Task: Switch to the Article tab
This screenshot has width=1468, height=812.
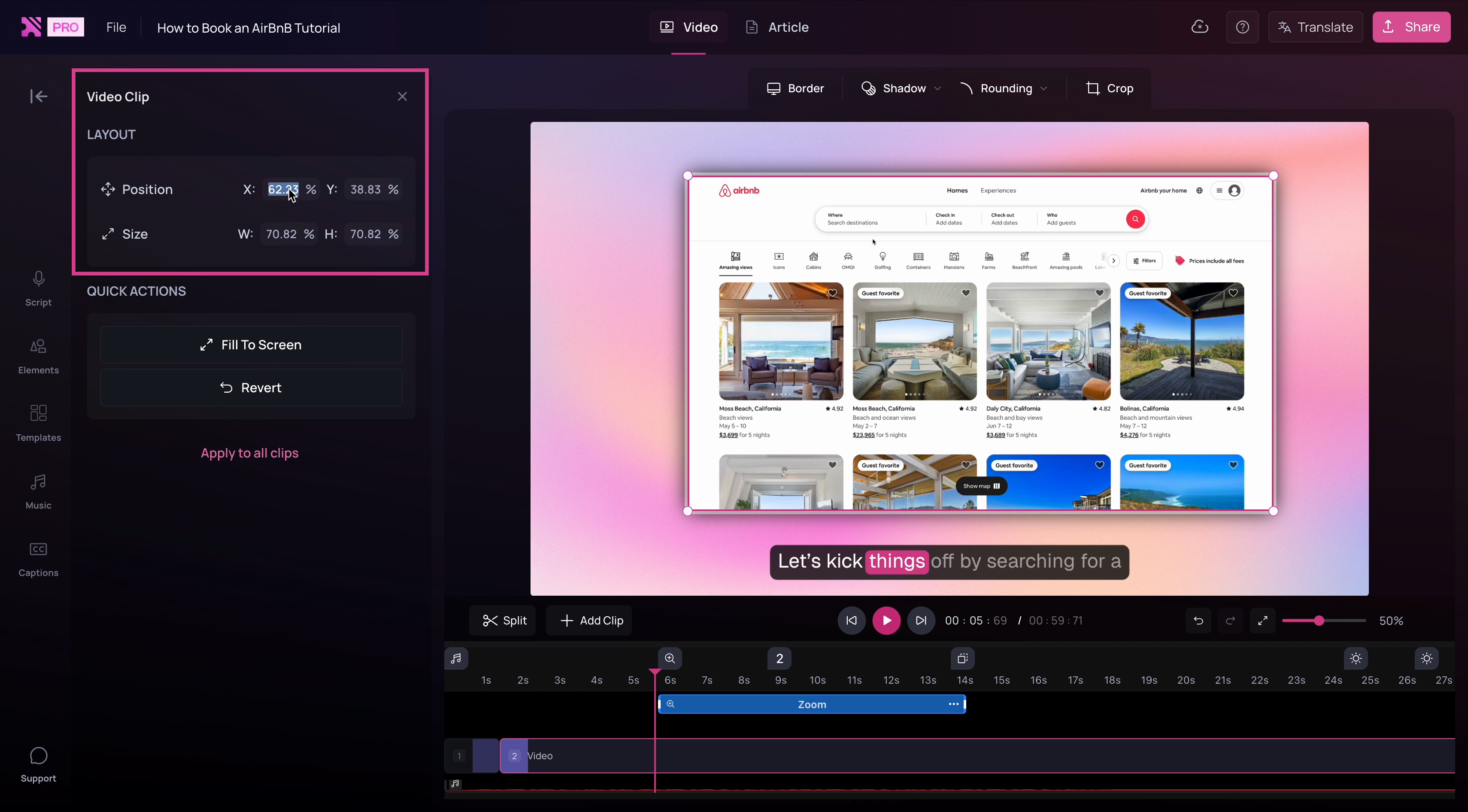Action: pyautogui.click(x=776, y=27)
